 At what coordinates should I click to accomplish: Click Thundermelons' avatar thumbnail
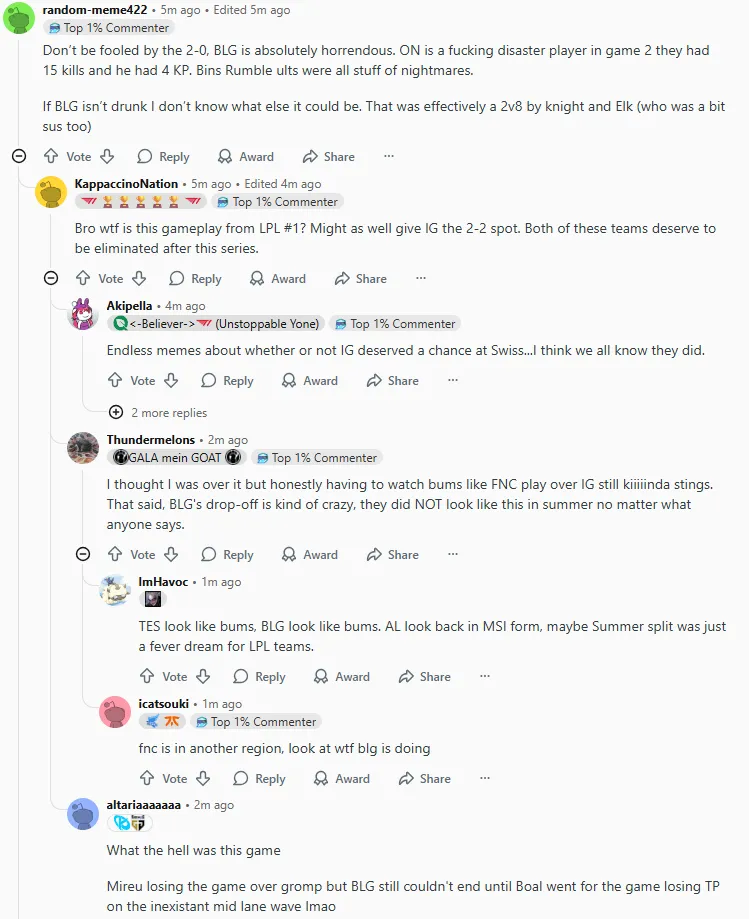(83, 448)
